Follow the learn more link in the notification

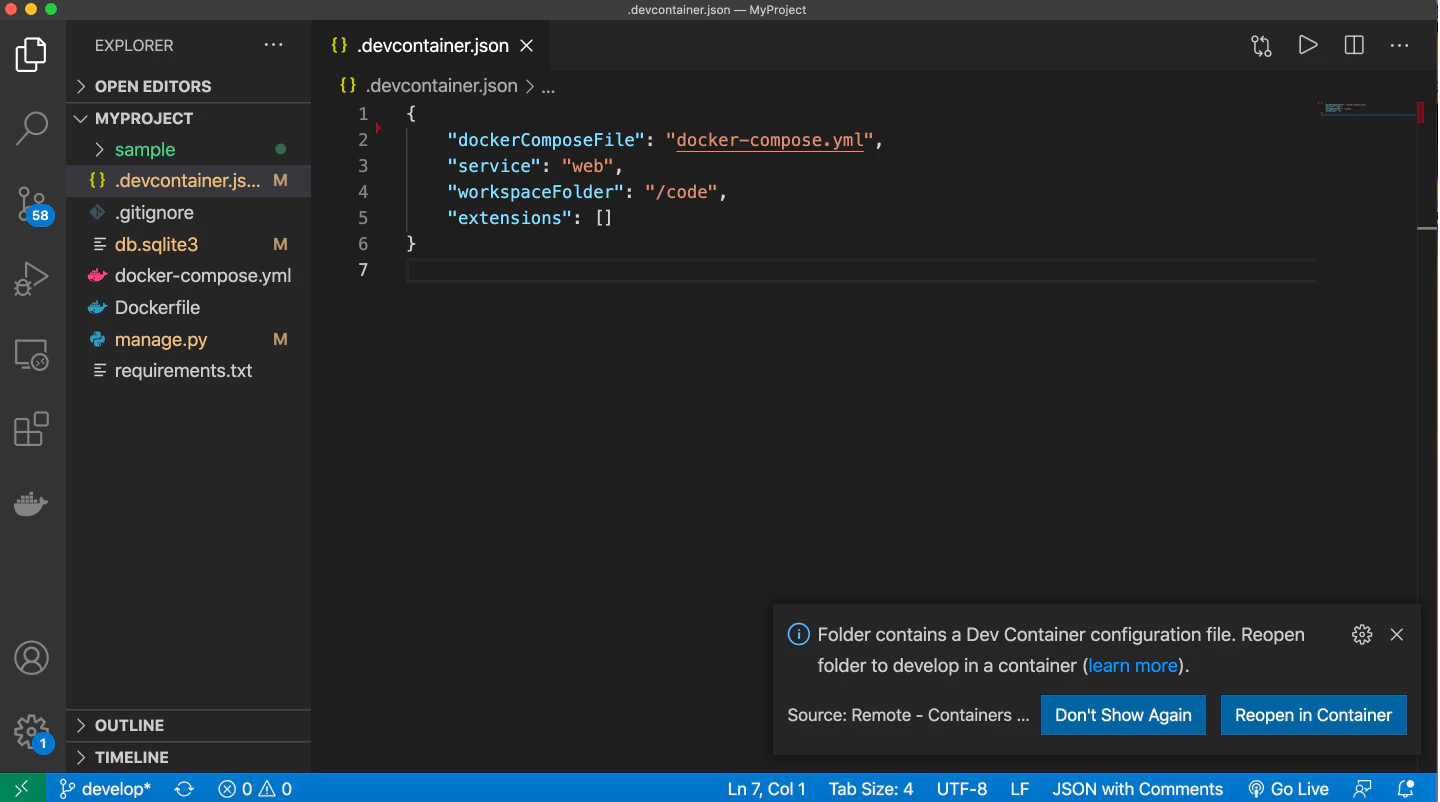1134,666
